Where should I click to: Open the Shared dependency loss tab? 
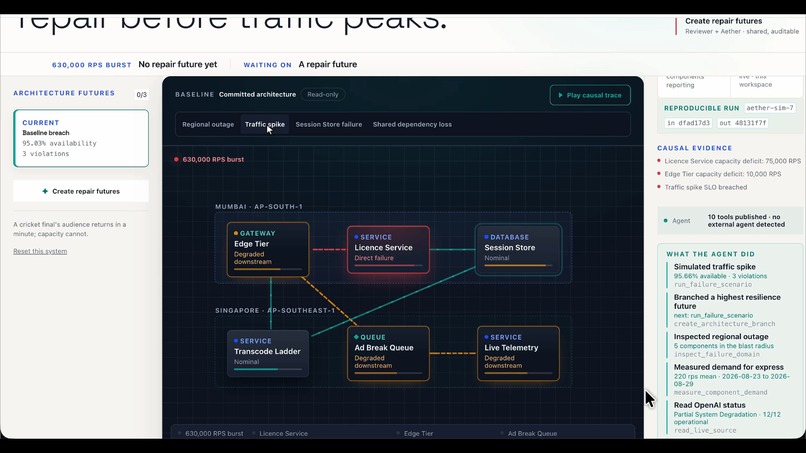point(412,124)
